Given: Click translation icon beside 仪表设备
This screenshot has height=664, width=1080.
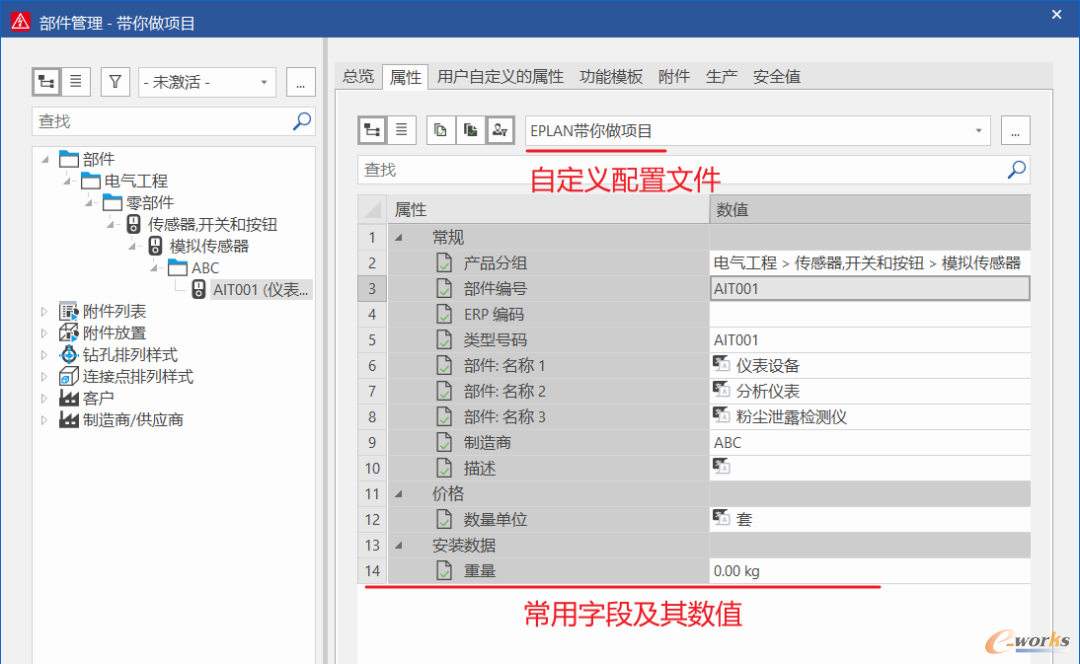Looking at the screenshot, I should point(721,364).
